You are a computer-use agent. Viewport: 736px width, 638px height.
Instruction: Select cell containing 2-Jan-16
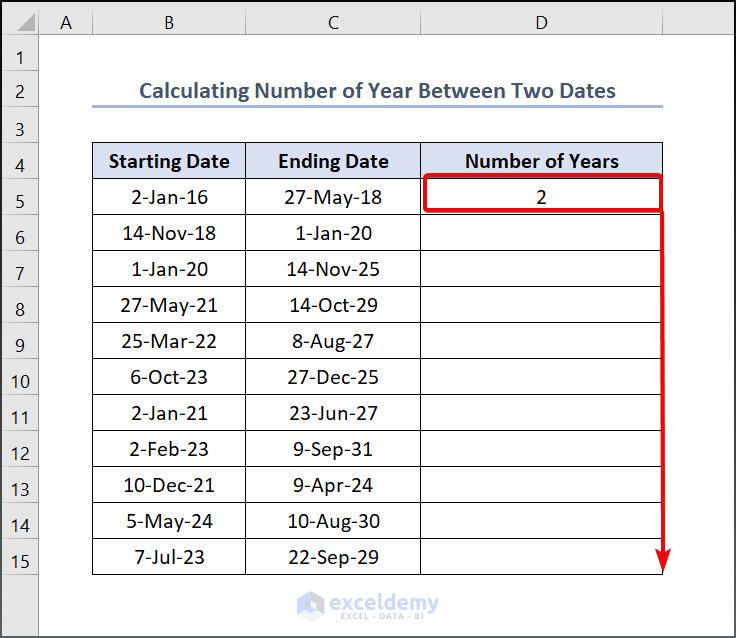tap(169, 197)
